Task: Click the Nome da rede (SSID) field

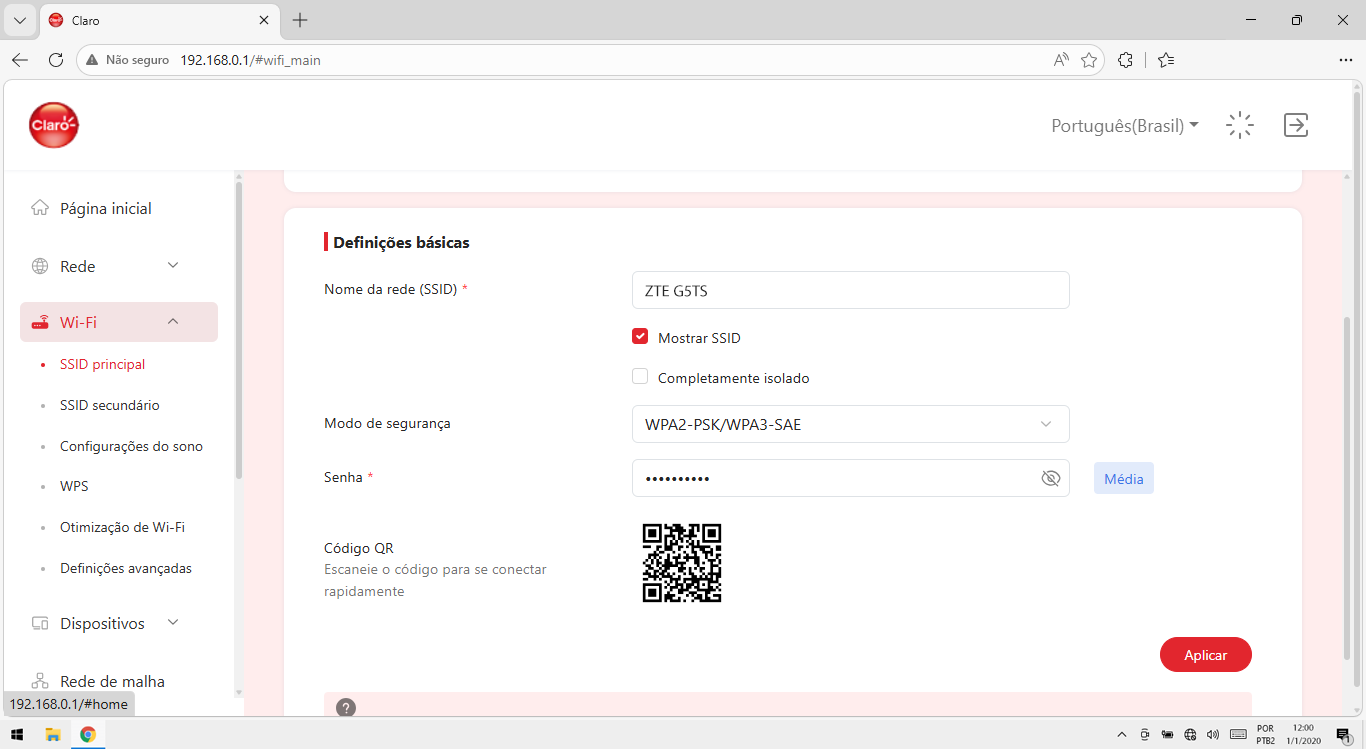Action: 851,291
